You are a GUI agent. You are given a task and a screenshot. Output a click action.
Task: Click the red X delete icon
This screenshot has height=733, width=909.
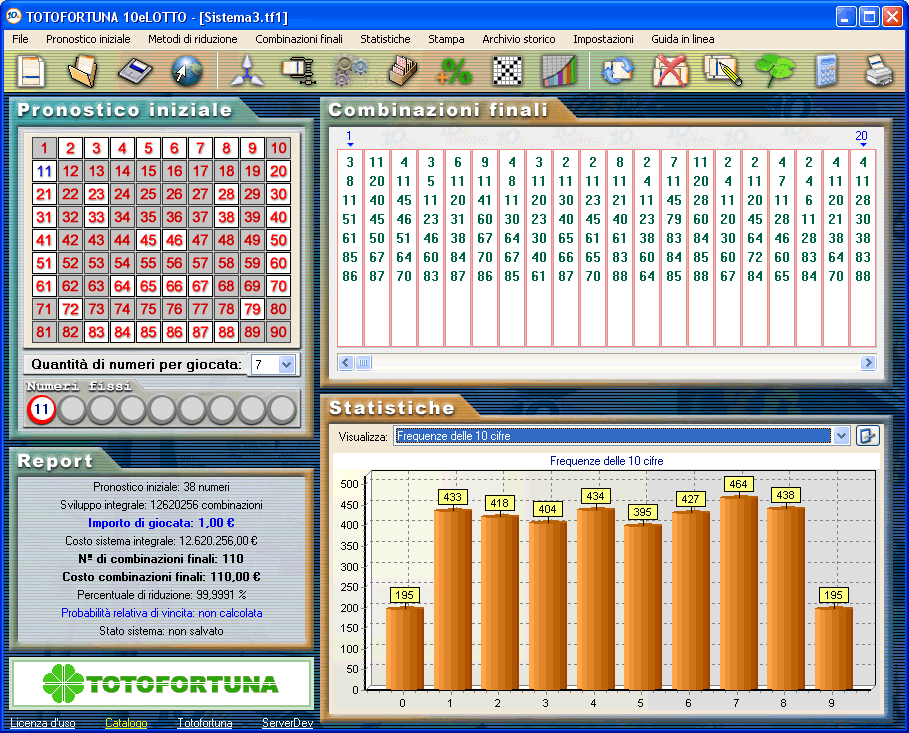[670, 71]
